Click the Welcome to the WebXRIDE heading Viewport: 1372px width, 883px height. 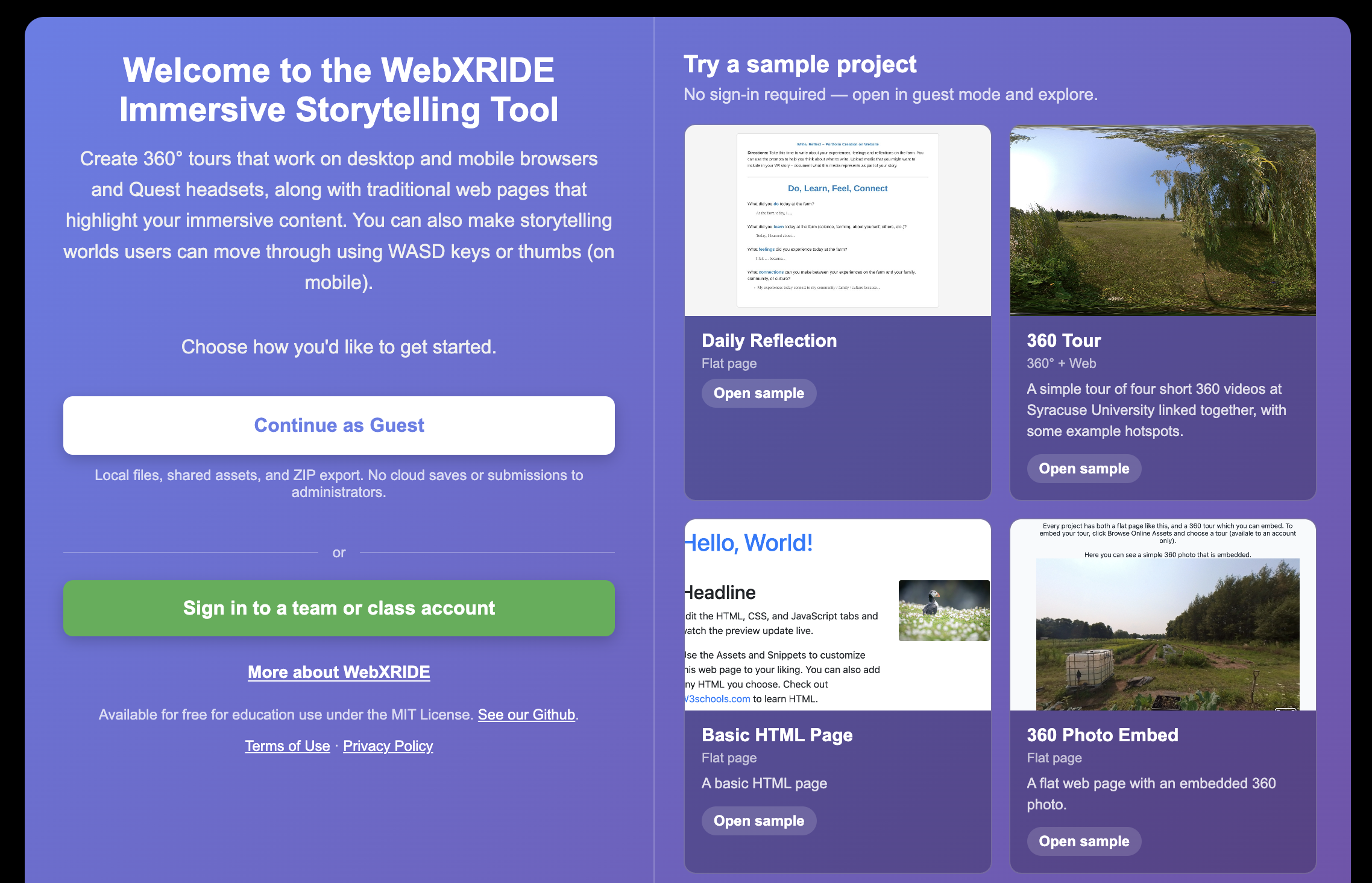tap(339, 90)
